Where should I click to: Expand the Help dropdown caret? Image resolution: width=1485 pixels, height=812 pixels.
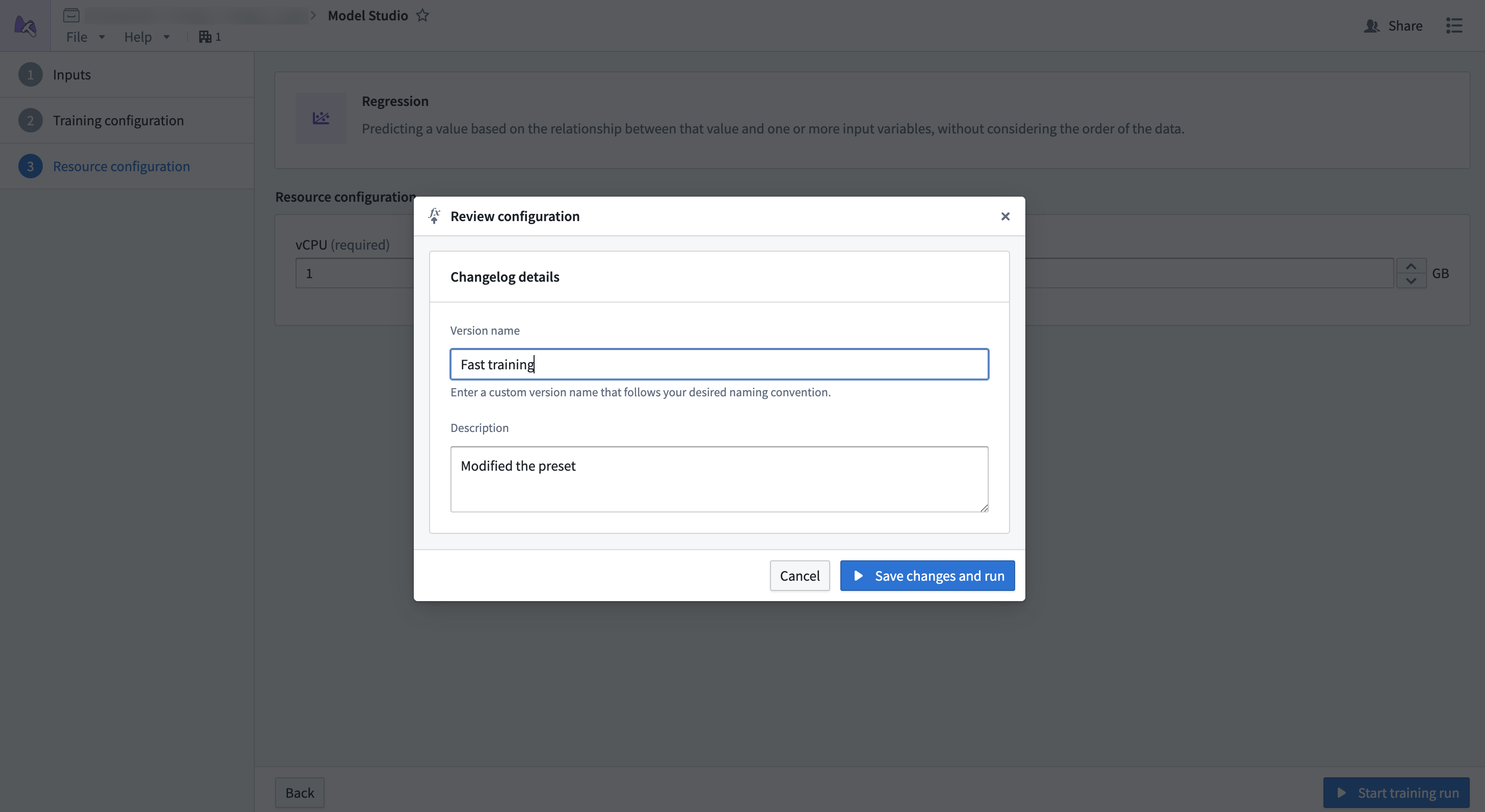(167, 37)
